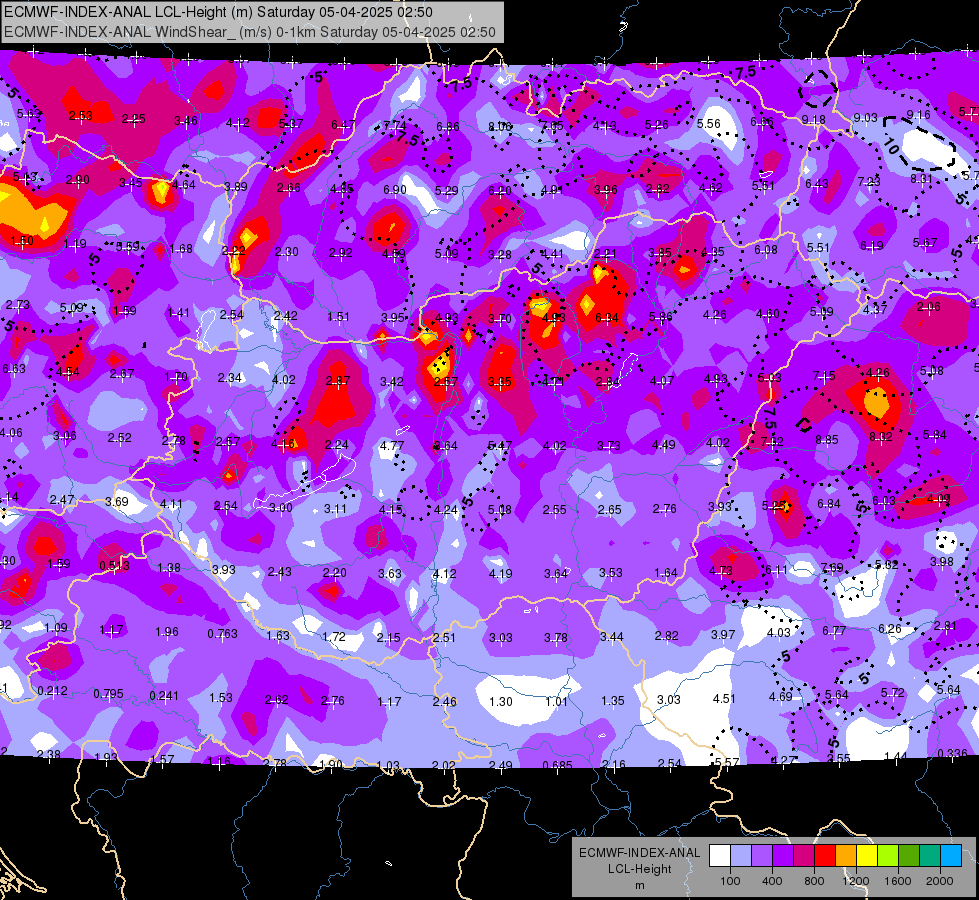Viewport: 979px width, 900px height.
Task: Click the wind shear value 4.51
Action: pyautogui.click(x=724, y=698)
